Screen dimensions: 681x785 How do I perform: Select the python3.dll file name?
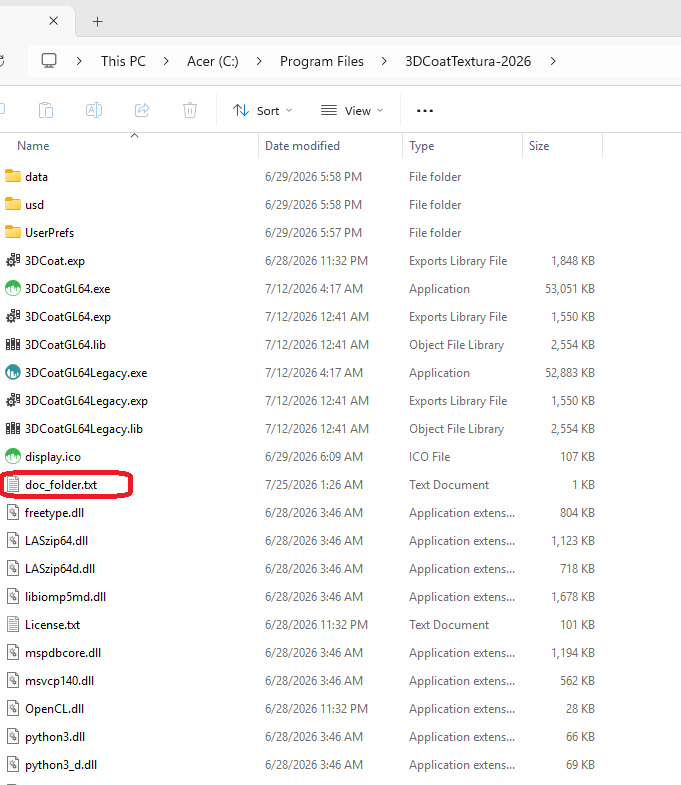(x=55, y=737)
